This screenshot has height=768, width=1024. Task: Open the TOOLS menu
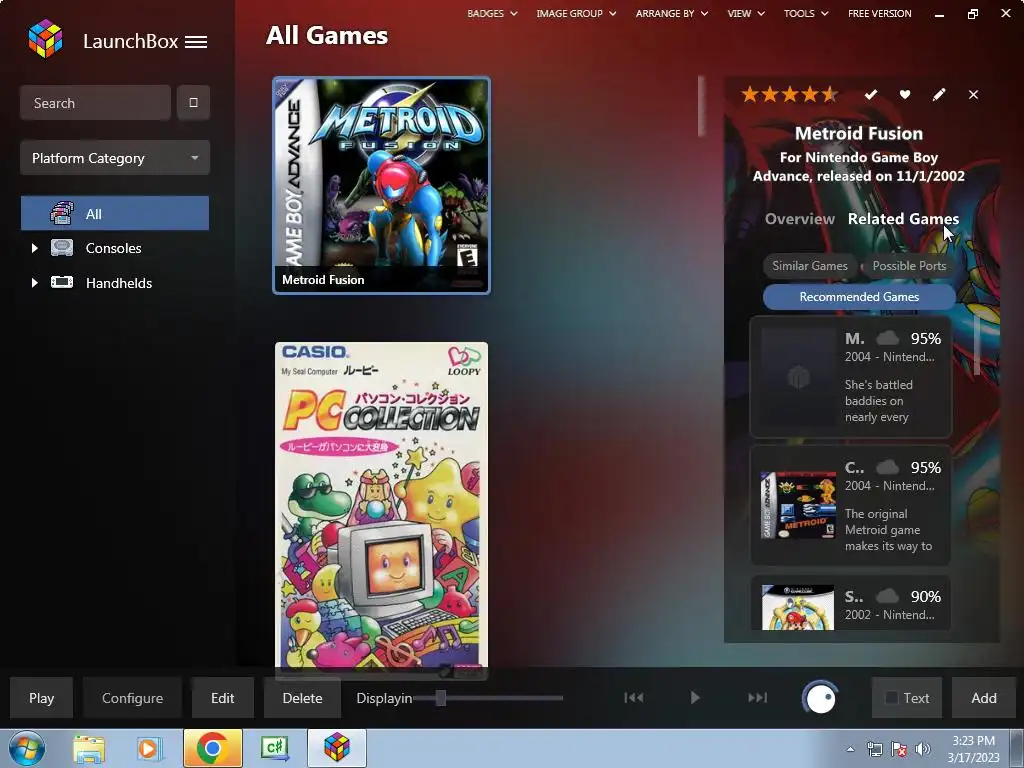click(x=806, y=13)
